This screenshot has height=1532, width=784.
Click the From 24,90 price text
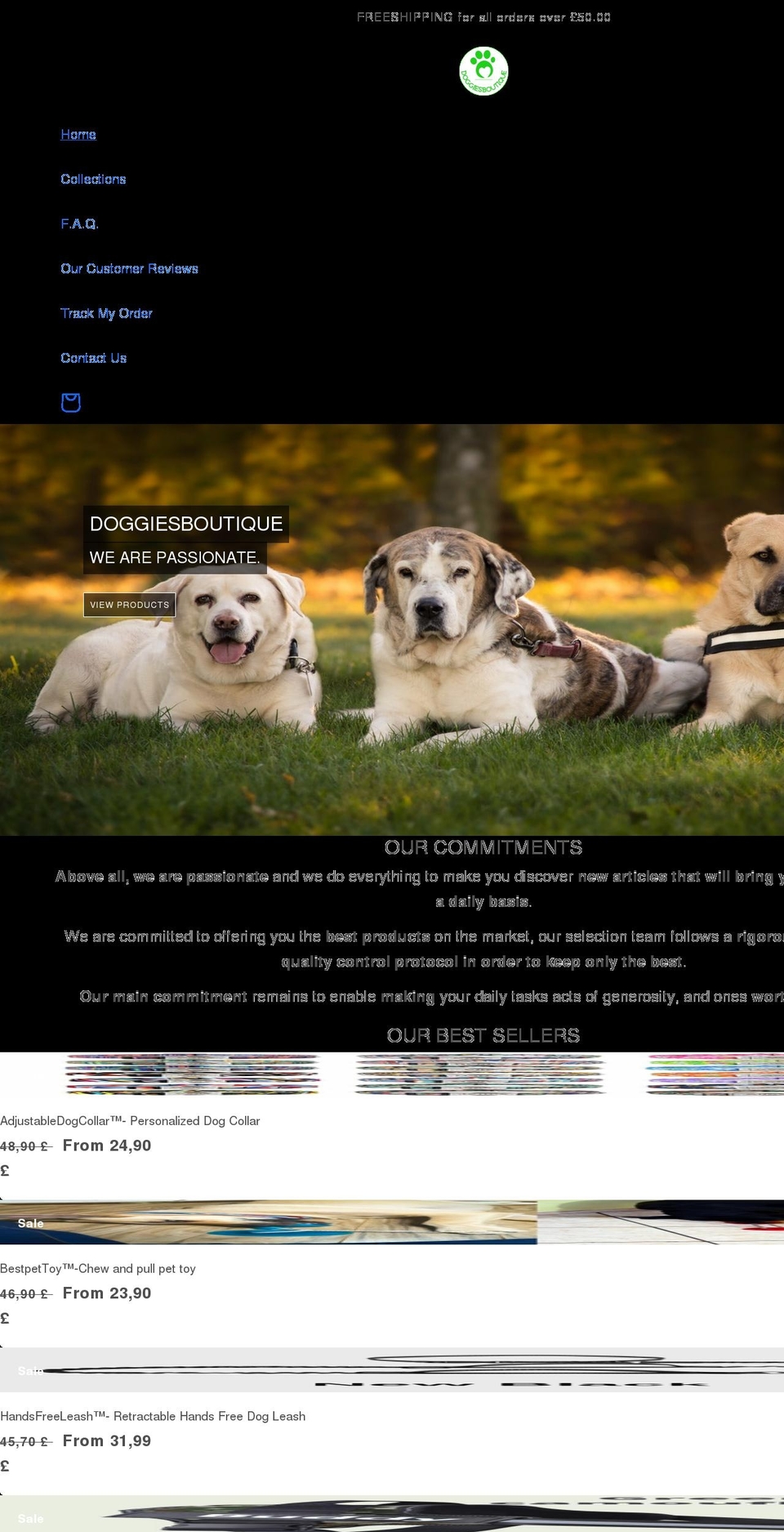tap(107, 1146)
